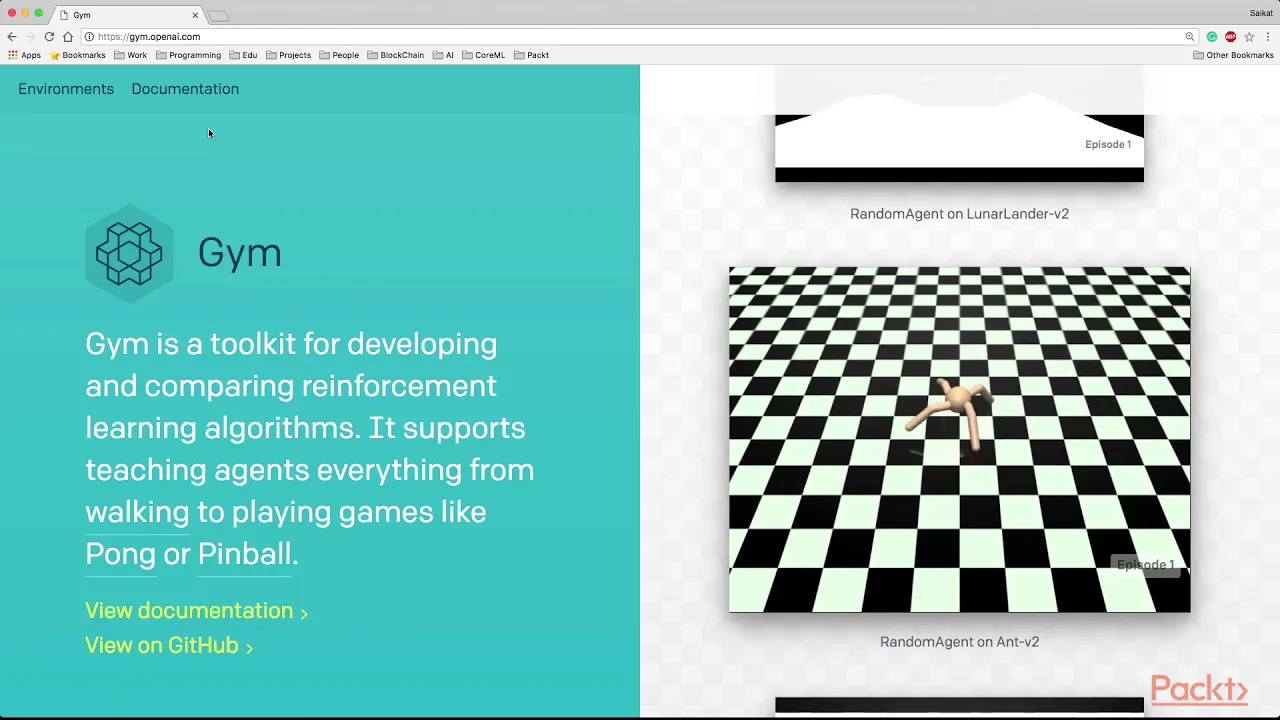Close the Gym browser tab
This screenshot has width=1280, height=720.
pyautogui.click(x=195, y=15)
